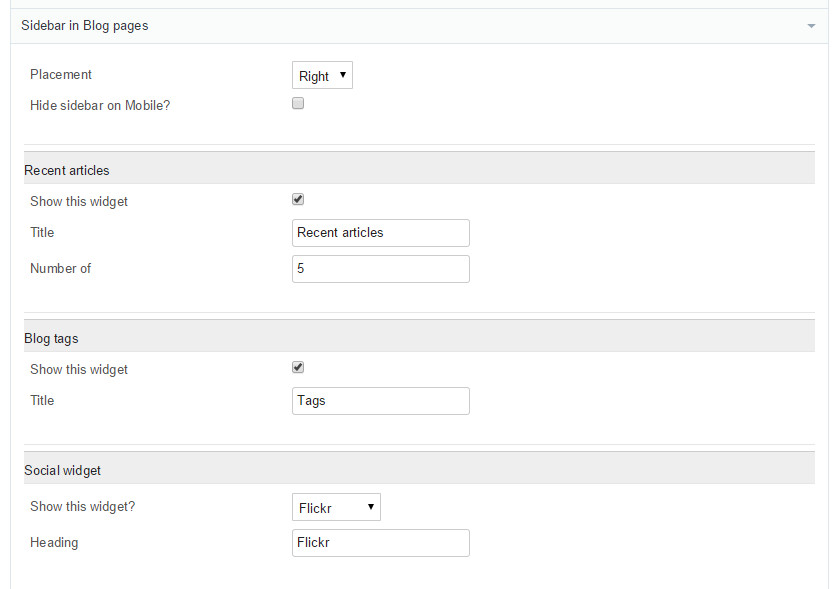The height and width of the screenshot is (589, 836).
Task: Click the Social widget dropdown arrow
Action: [371, 507]
